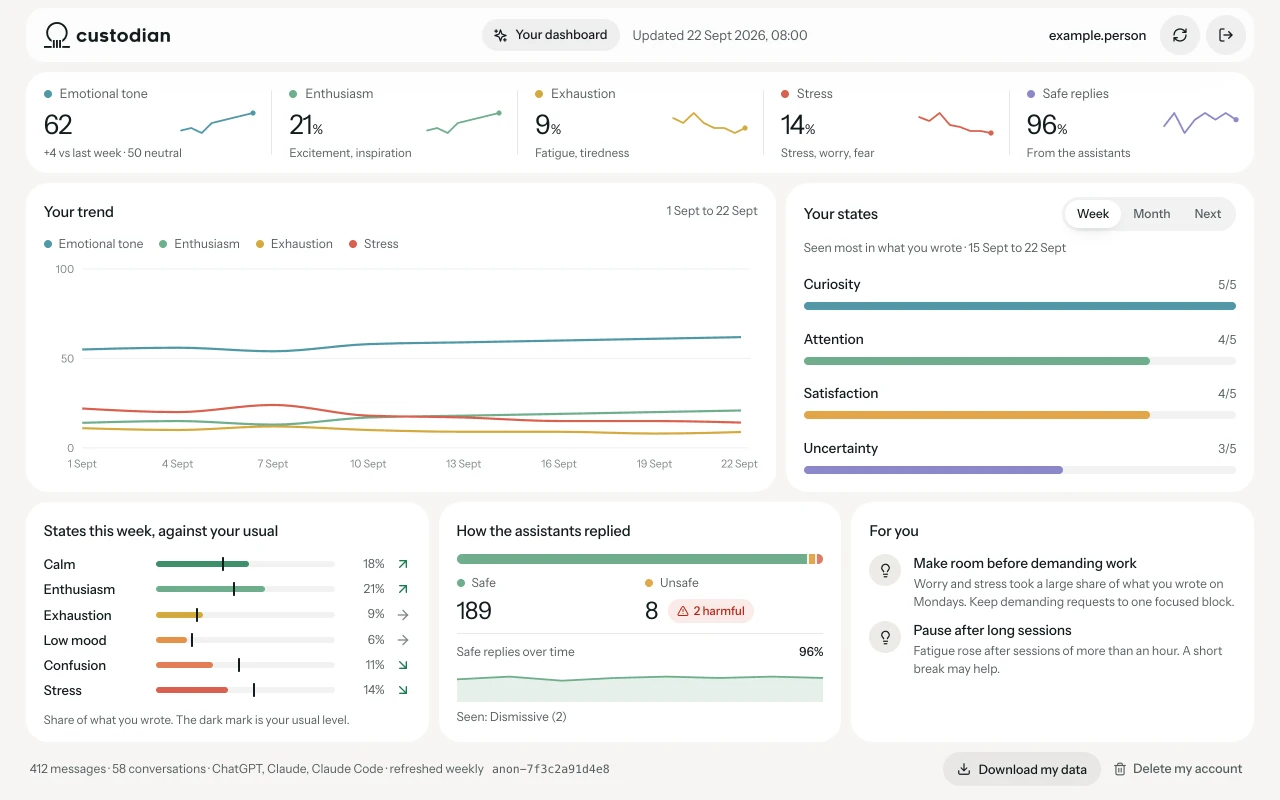
Task: Click the Safe replies purple sparkline
Action: [1200, 121]
